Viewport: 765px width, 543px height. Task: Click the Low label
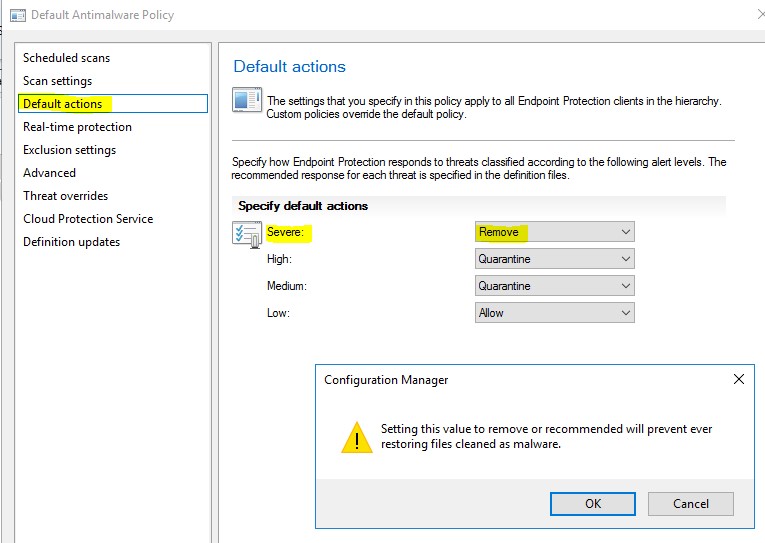(278, 313)
